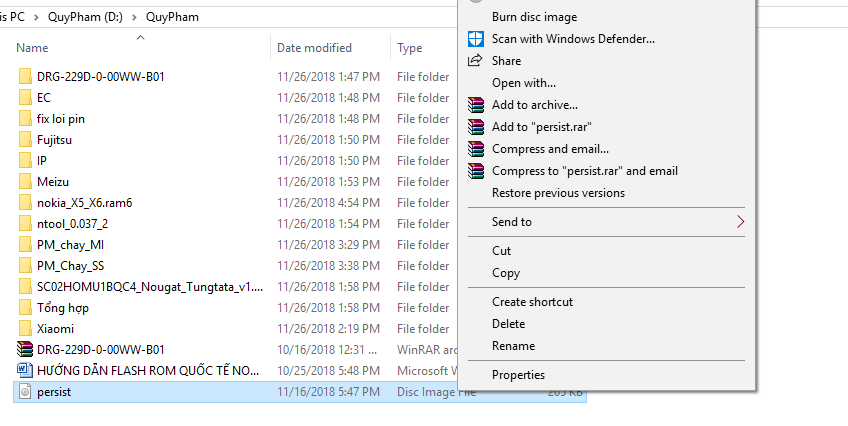Click the Share icon in context menu

point(475,61)
